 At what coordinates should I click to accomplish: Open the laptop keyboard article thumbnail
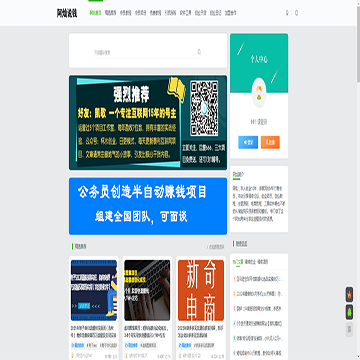point(147,290)
